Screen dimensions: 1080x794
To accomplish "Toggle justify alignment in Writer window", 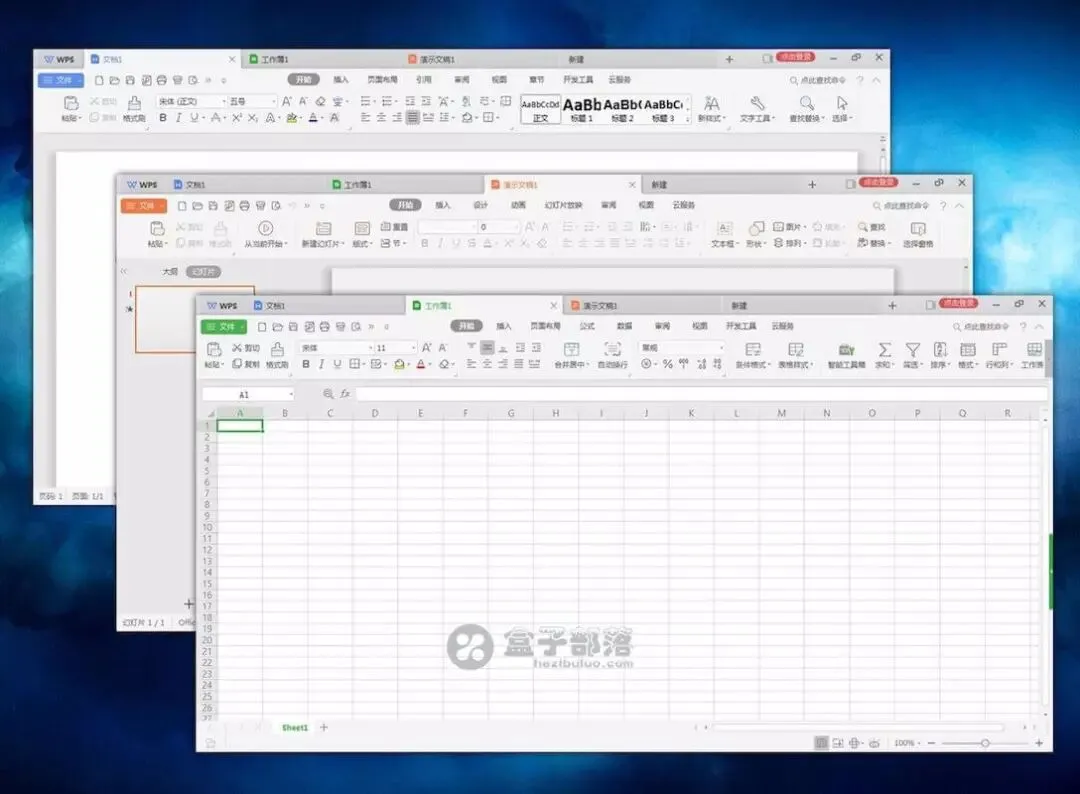I will coord(412,118).
